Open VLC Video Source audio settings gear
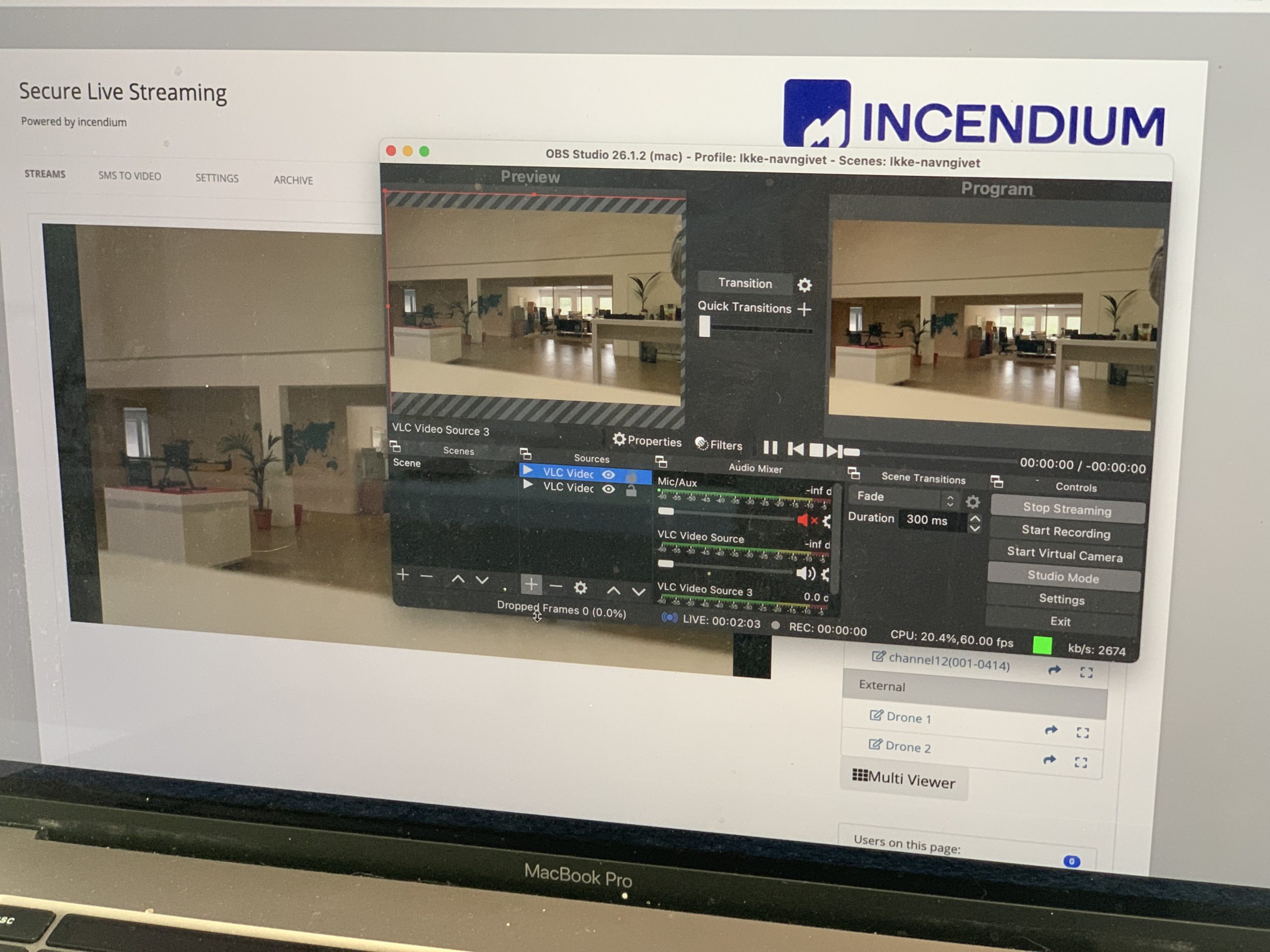 tap(825, 574)
